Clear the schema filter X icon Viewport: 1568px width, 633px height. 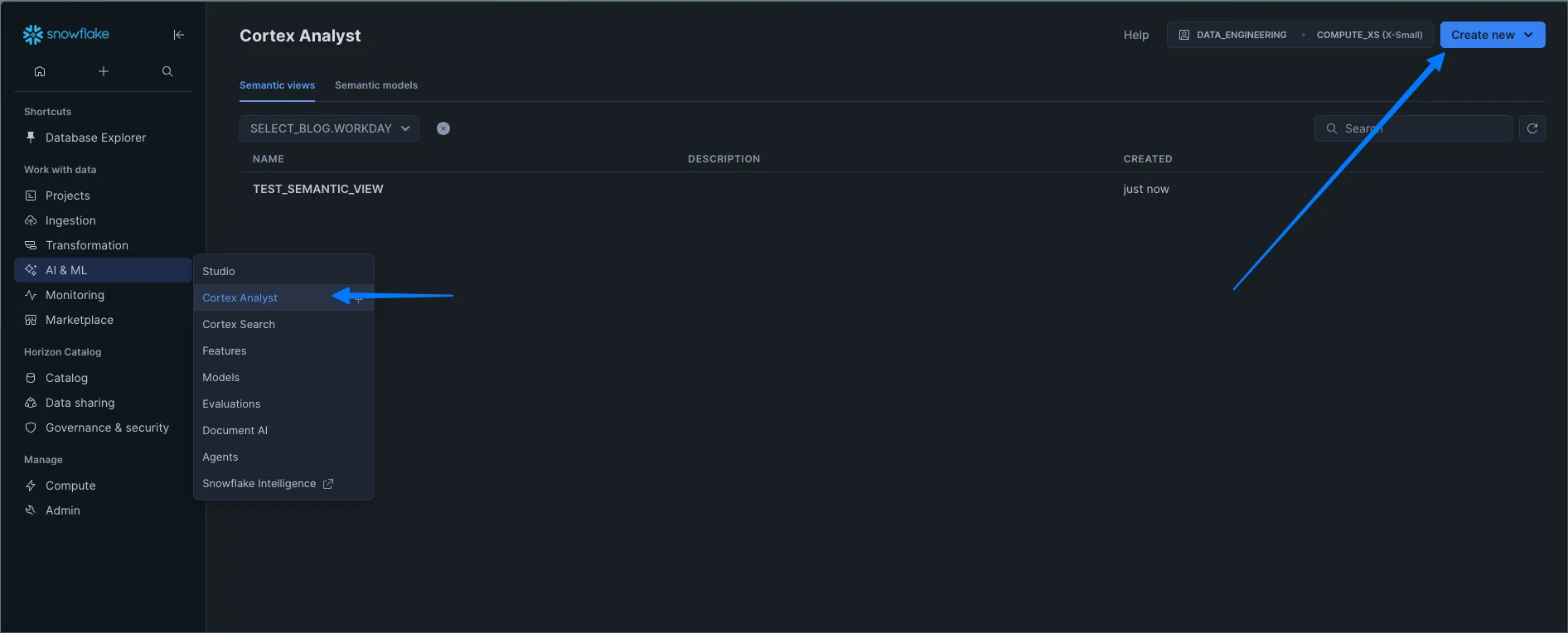(443, 128)
